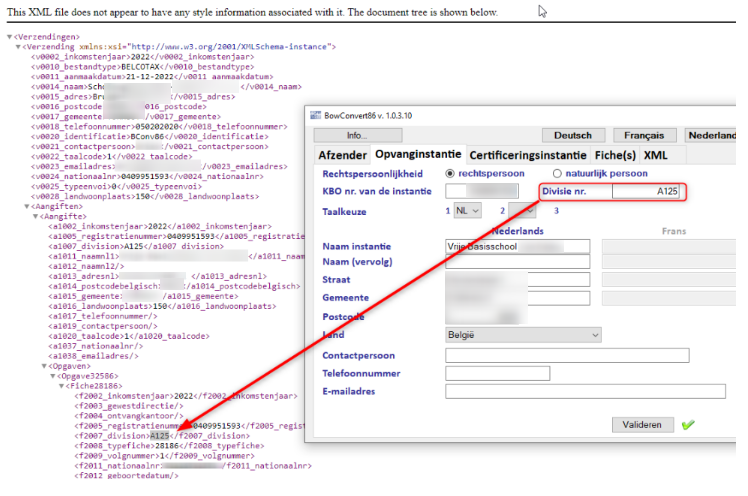Click the highlighted A125 in f2007_division
The height and width of the screenshot is (496, 748).
(160, 436)
